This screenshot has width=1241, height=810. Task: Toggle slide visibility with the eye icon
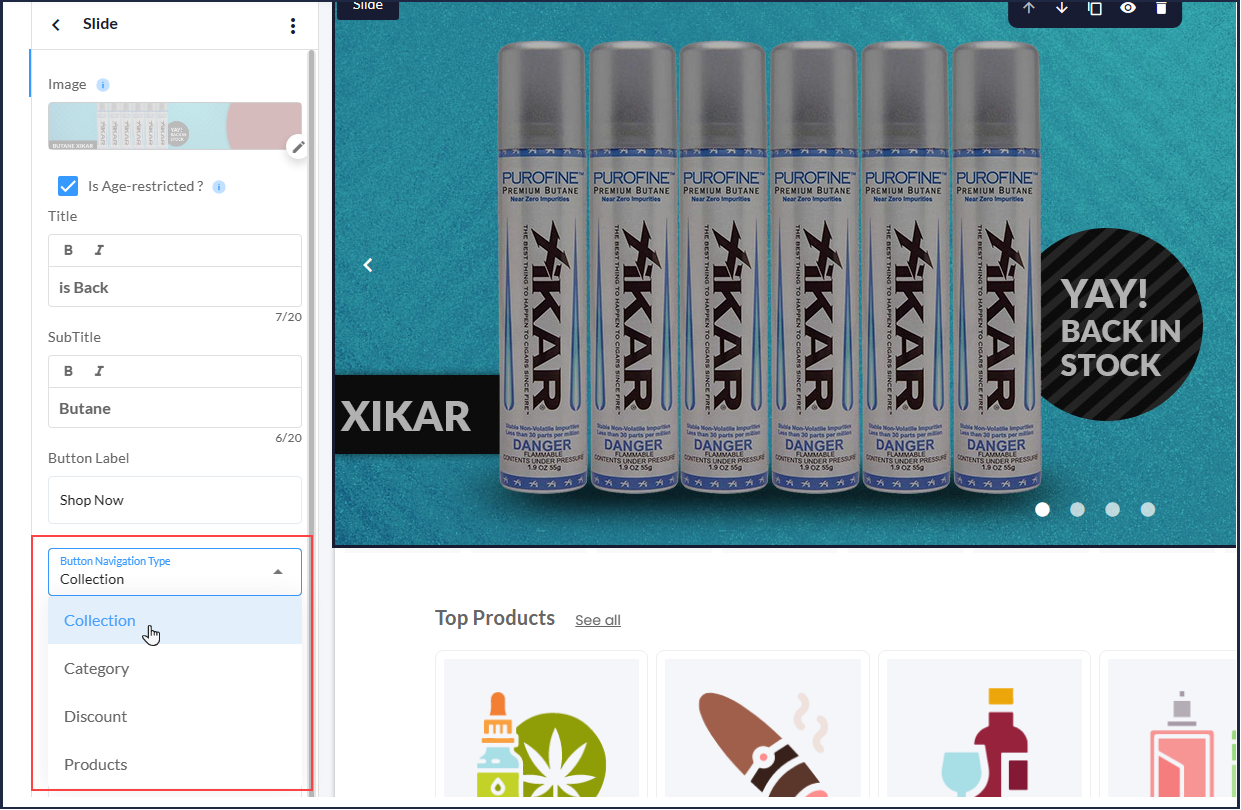point(1128,8)
